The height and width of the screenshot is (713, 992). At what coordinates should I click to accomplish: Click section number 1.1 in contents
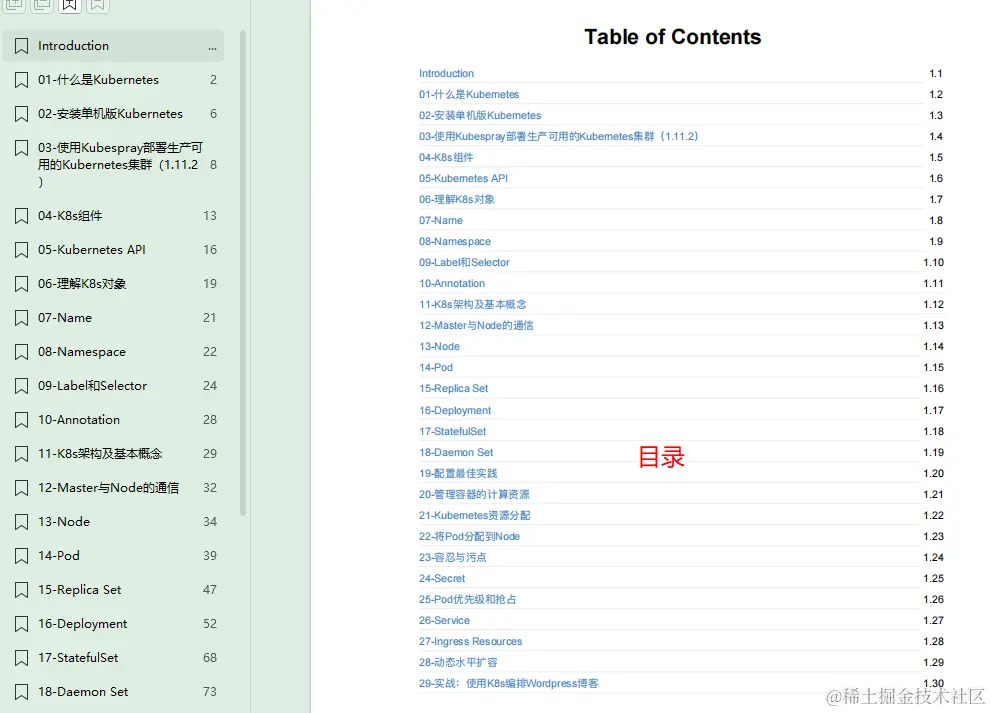[x=936, y=73]
